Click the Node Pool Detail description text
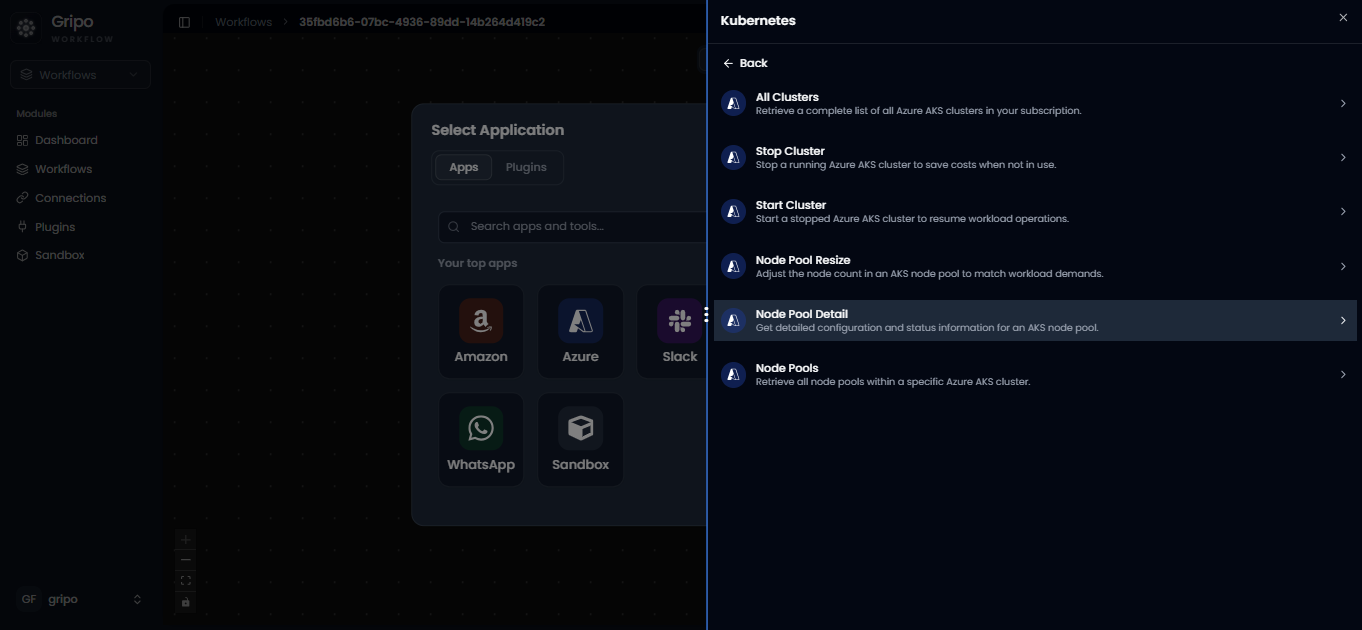1362x630 pixels. [x=927, y=328]
